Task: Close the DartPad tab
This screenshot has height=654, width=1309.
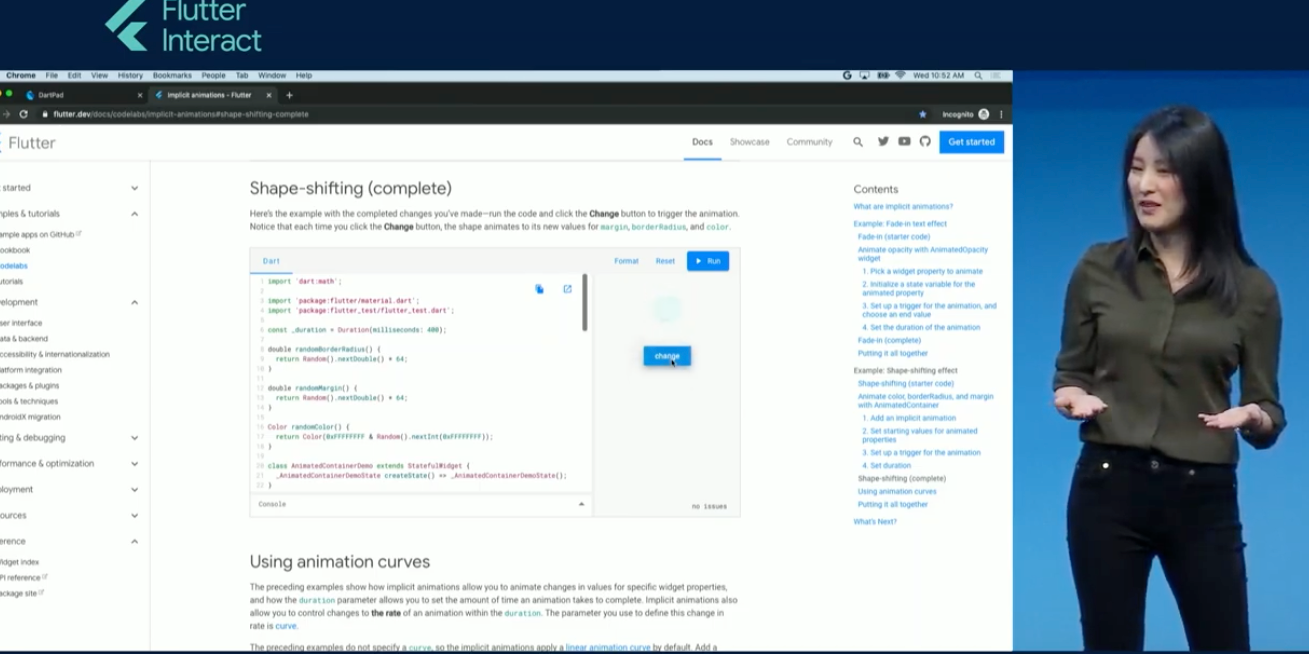Action: [140, 95]
